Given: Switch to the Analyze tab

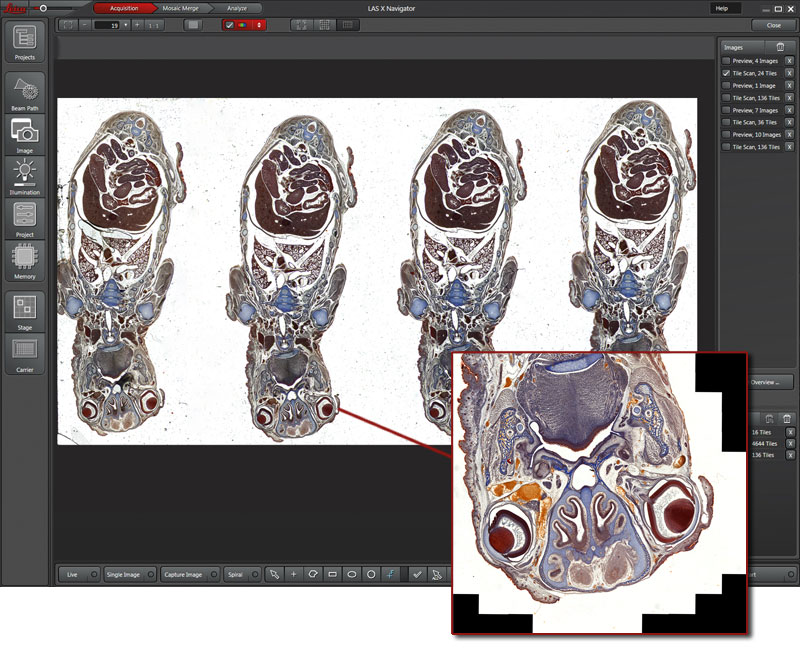Looking at the screenshot, I should [x=237, y=8].
